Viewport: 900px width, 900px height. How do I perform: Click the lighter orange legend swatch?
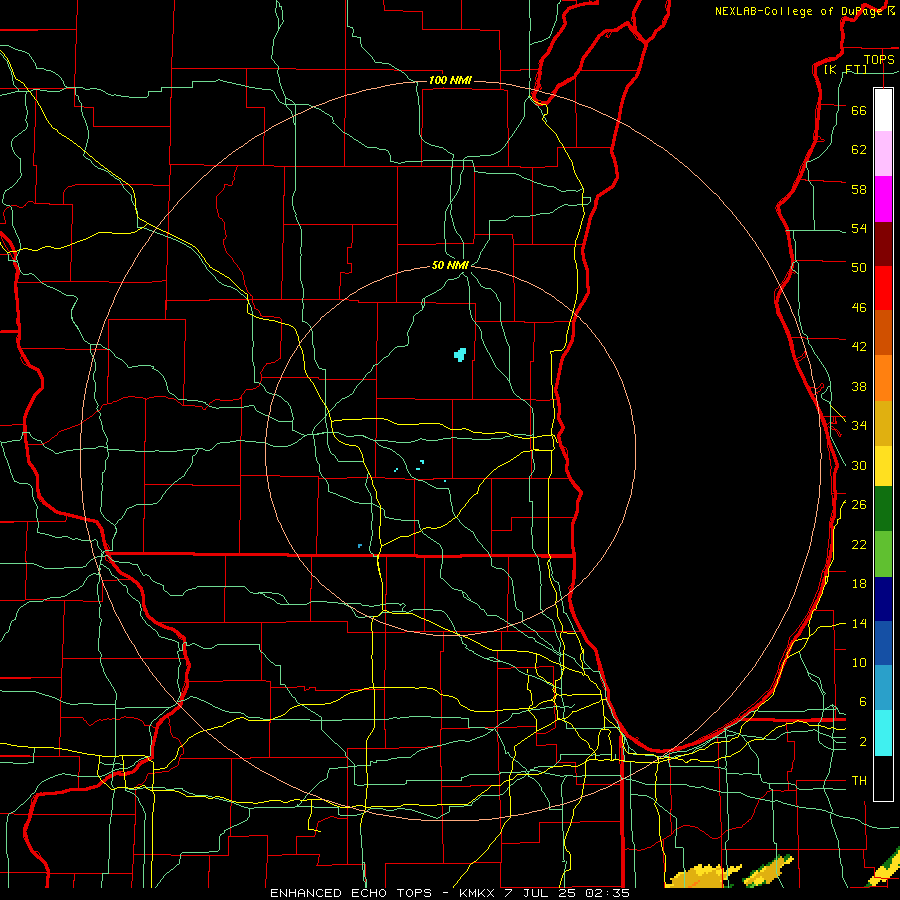coord(883,378)
